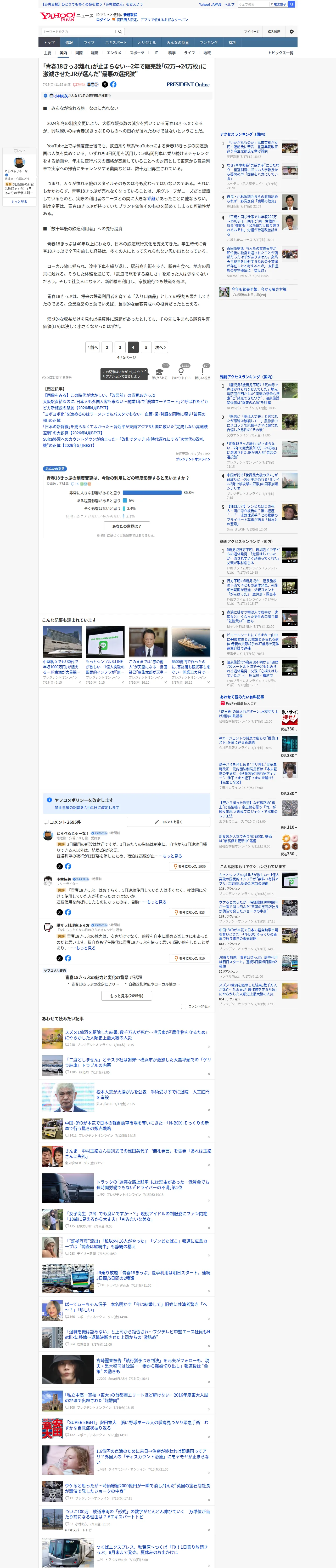Click the ログイン link
The image size is (336, 1568).
pos(104,20)
